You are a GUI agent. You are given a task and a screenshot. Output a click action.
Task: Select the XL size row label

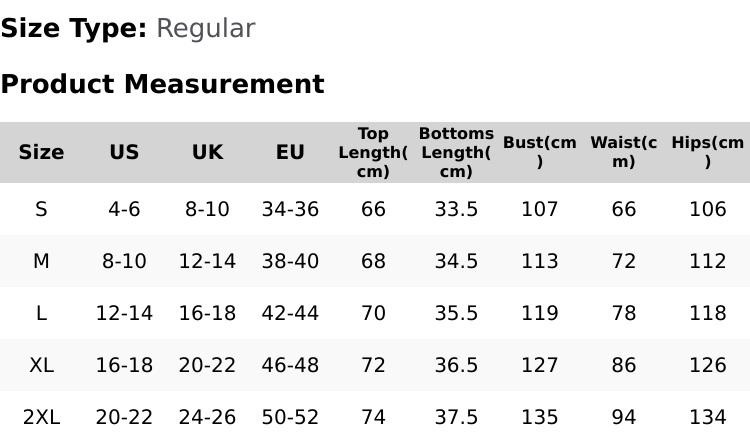click(x=41, y=365)
